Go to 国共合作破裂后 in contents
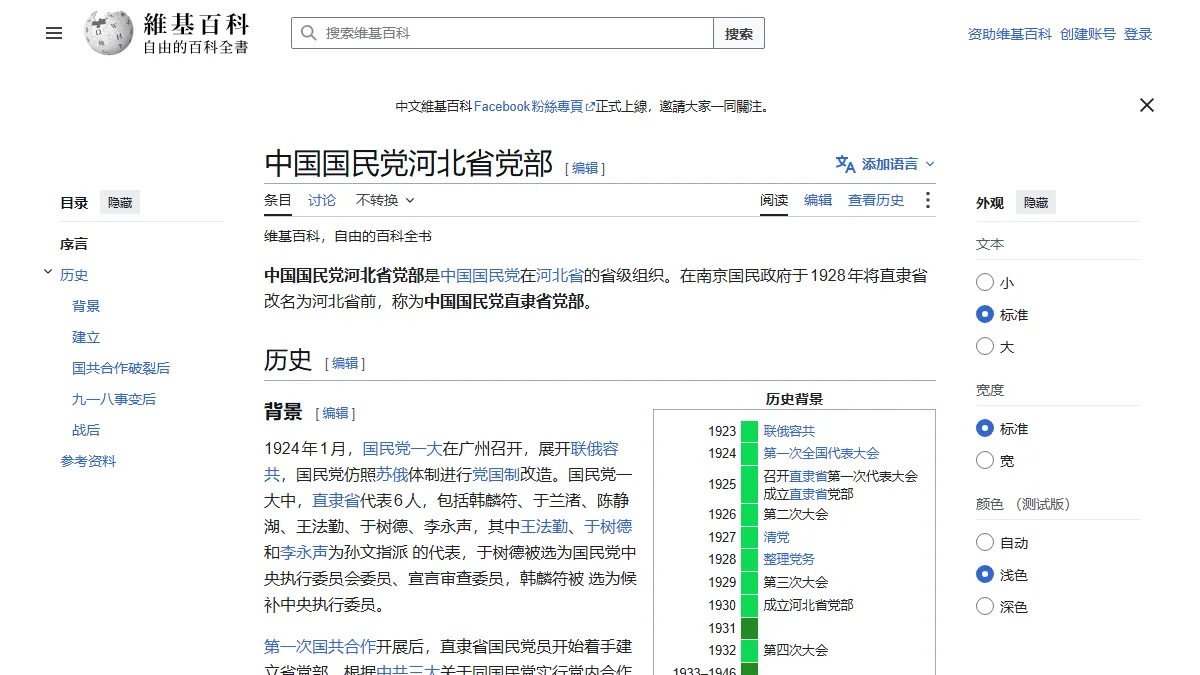Screen dimensions: 1200x675 (x=121, y=368)
